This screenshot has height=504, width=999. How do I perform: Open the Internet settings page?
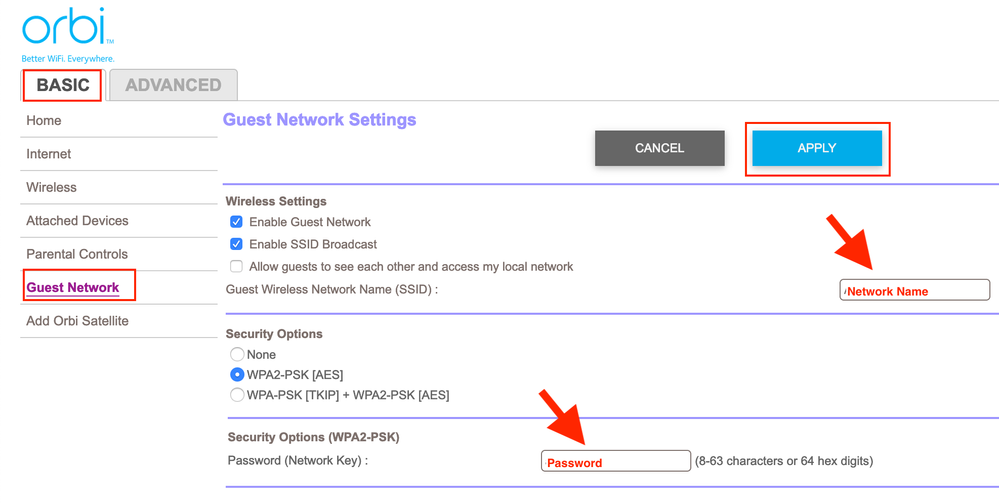pyautogui.click(x=49, y=154)
